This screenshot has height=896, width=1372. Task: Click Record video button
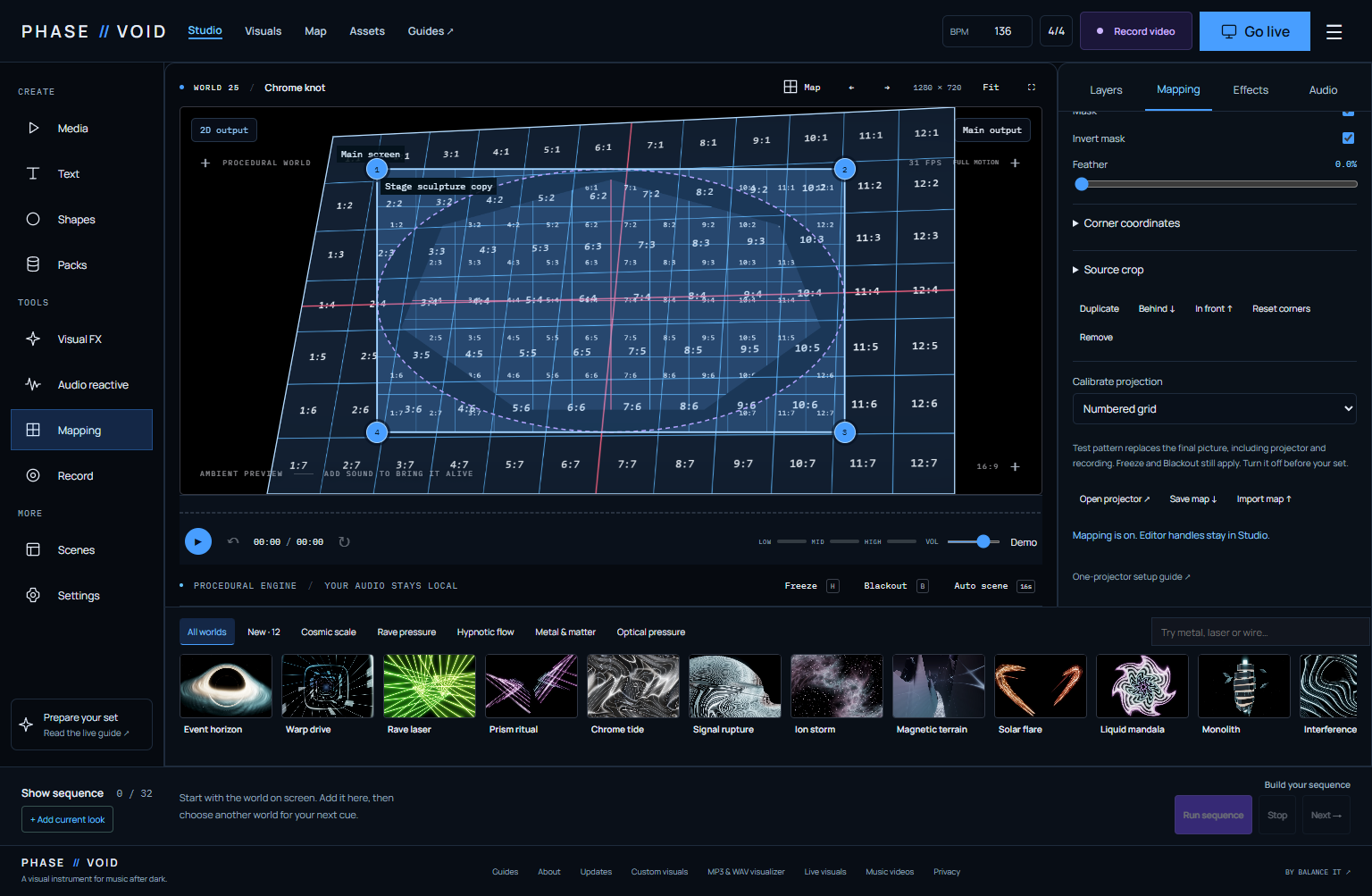(x=1136, y=31)
